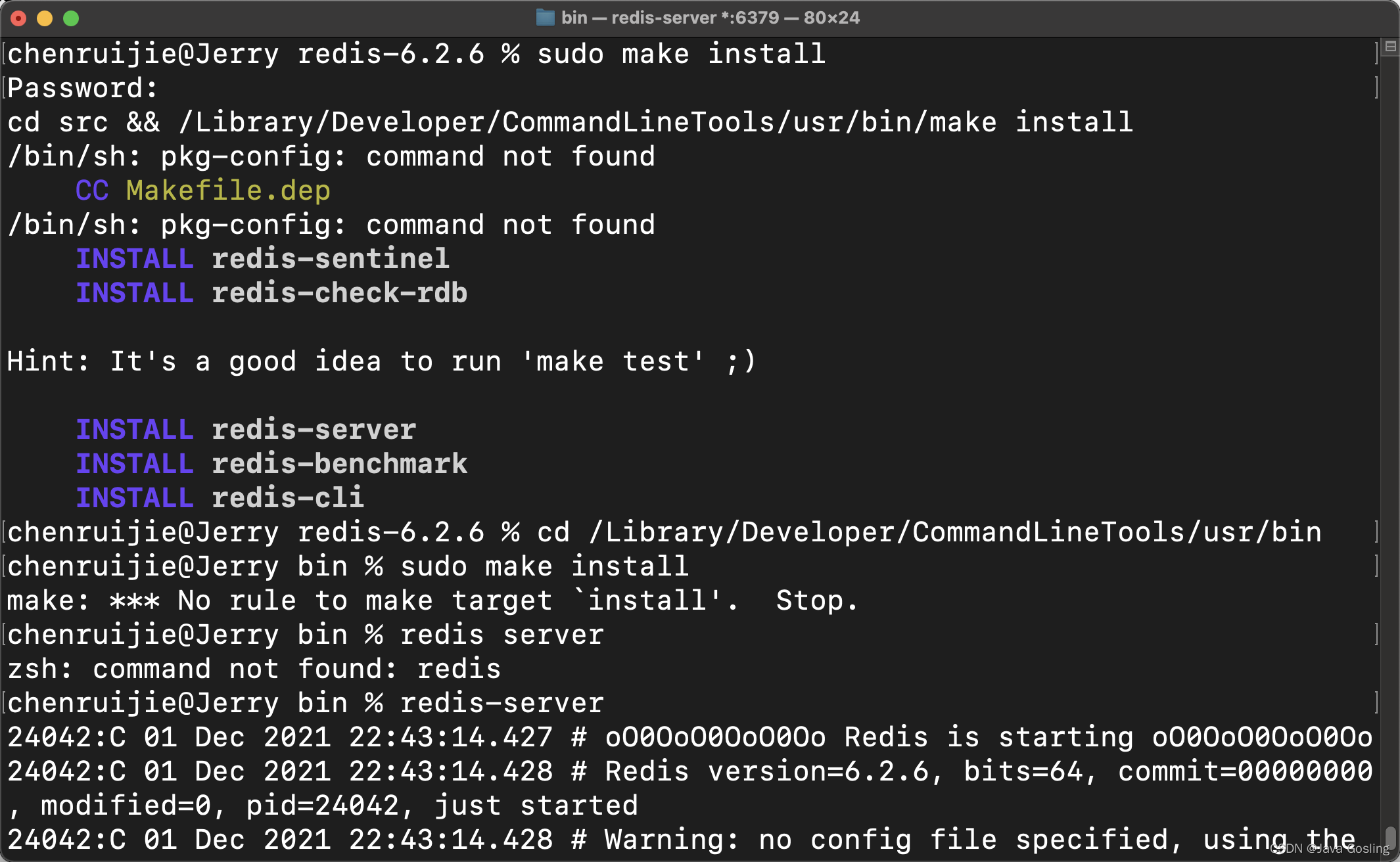1400x862 pixels.
Task: Click the blue 'CC' text
Action: (x=92, y=191)
